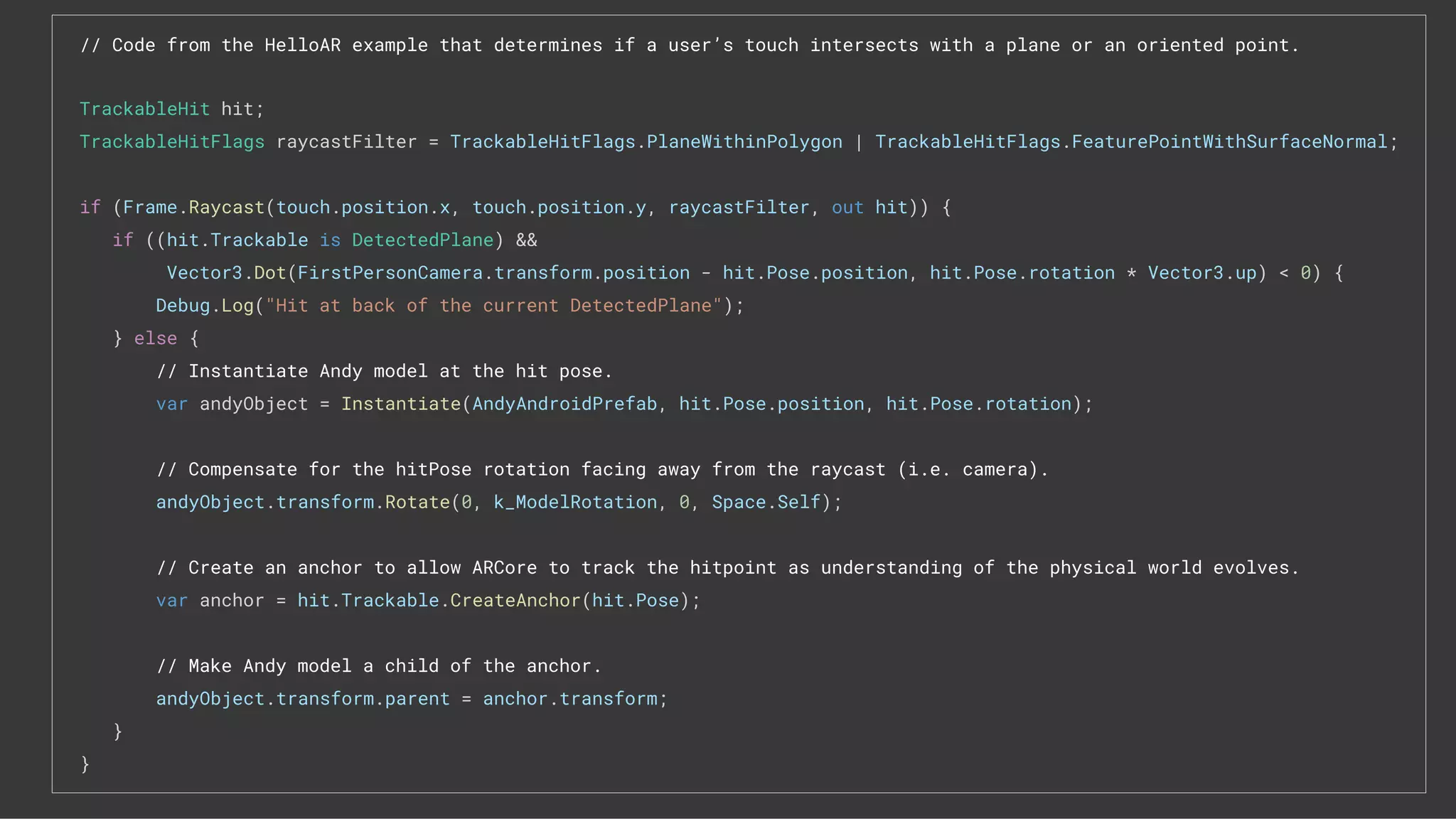Click the top comment about HelloAR example
The height and width of the screenshot is (819, 1456).
click(x=690, y=45)
